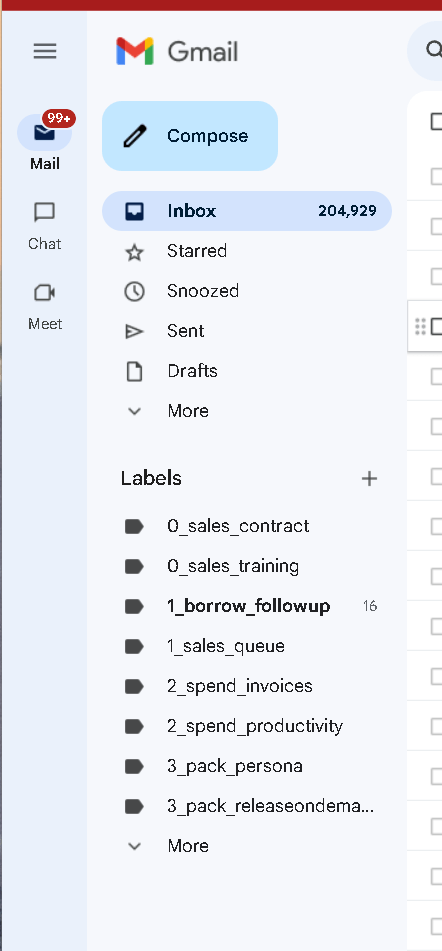Open the hamburger main menu icon
The height and width of the screenshot is (951, 442).
(x=45, y=52)
